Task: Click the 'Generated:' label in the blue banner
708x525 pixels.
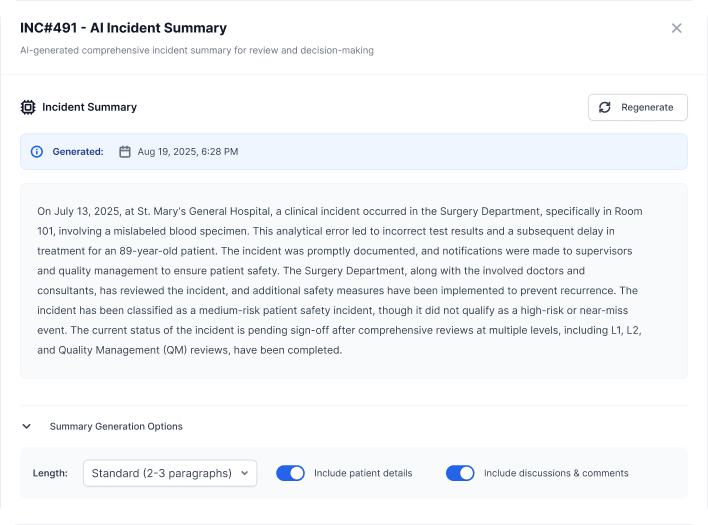Action: pos(78,152)
